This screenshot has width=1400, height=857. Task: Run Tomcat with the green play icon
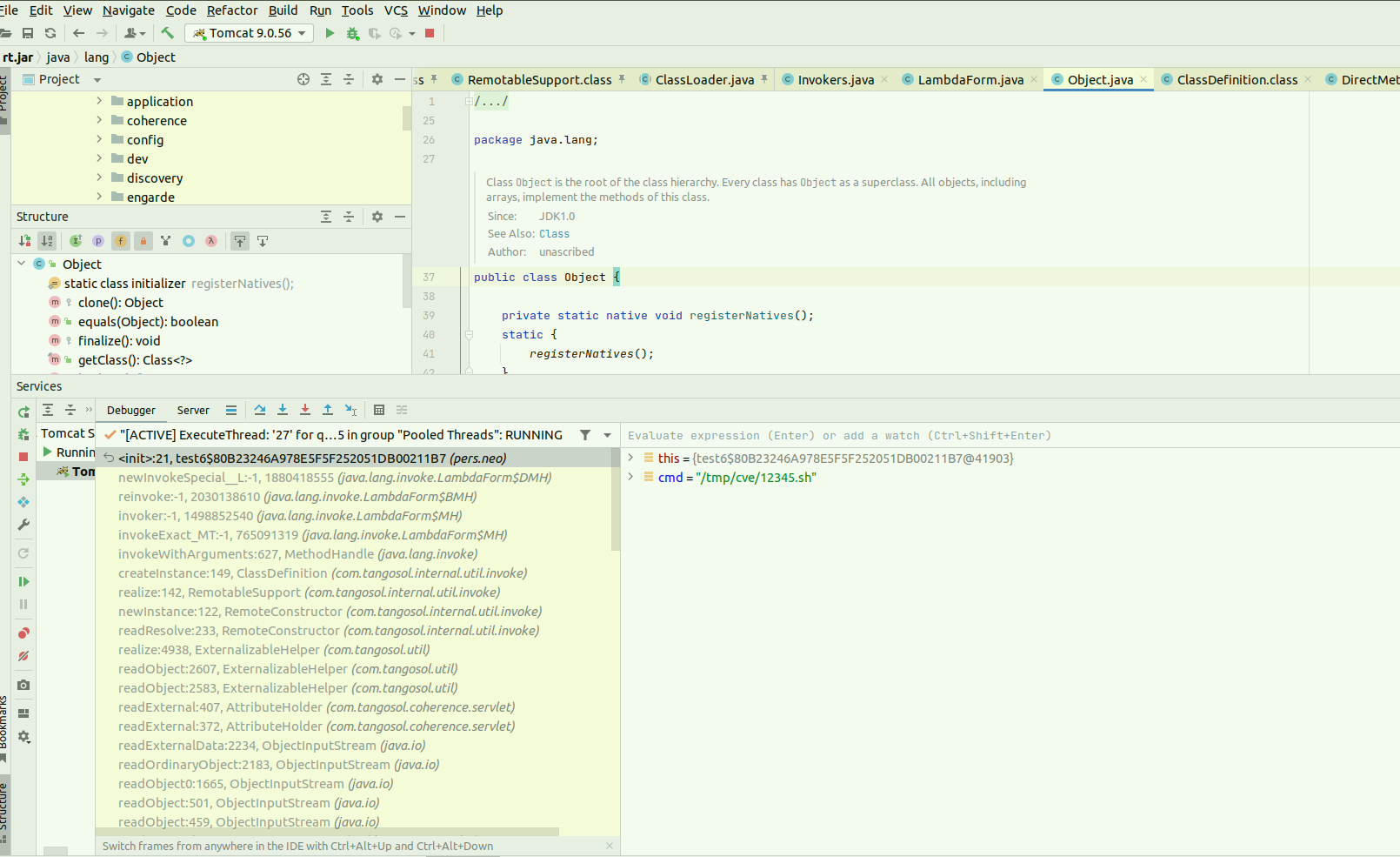coord(330,33)
